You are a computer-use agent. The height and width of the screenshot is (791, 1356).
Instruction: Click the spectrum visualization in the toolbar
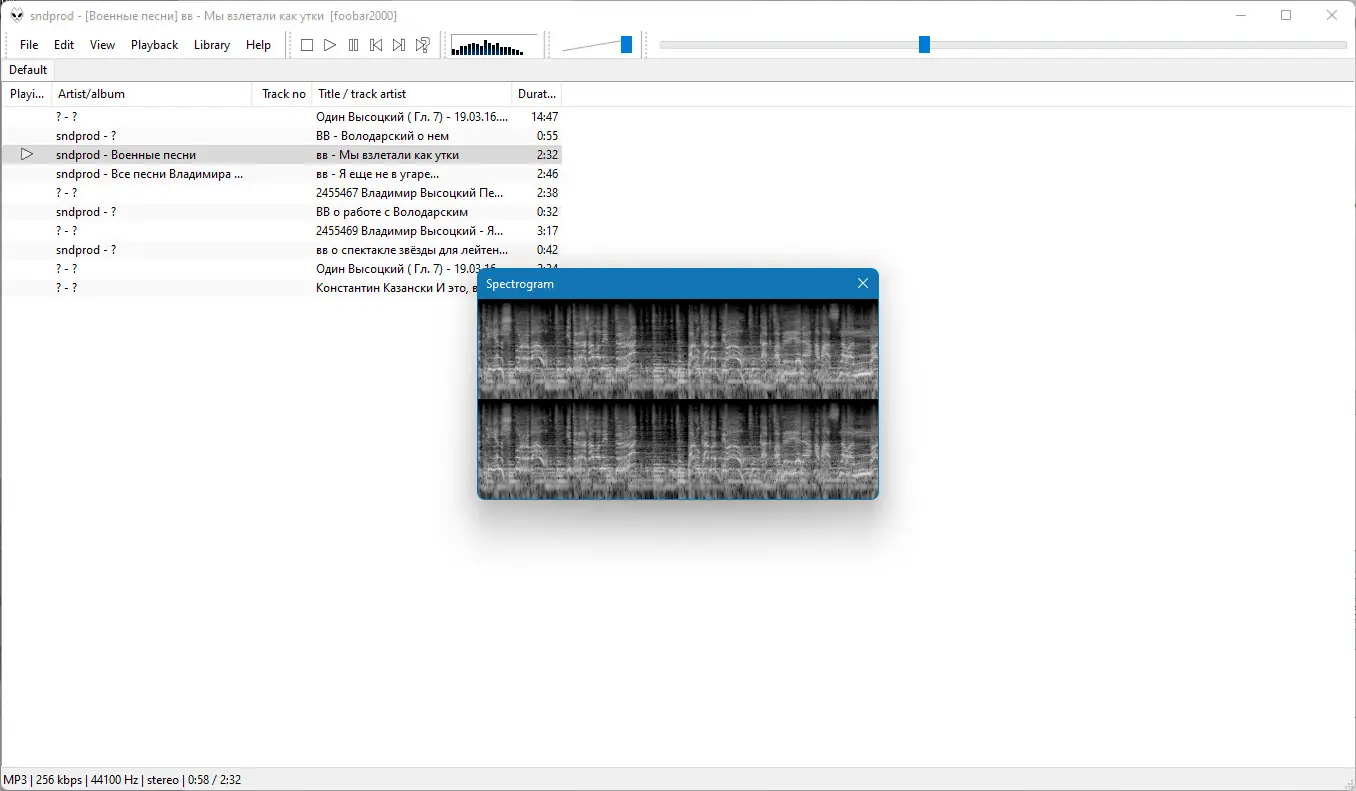pyautogui.click(x=494, y=46)
